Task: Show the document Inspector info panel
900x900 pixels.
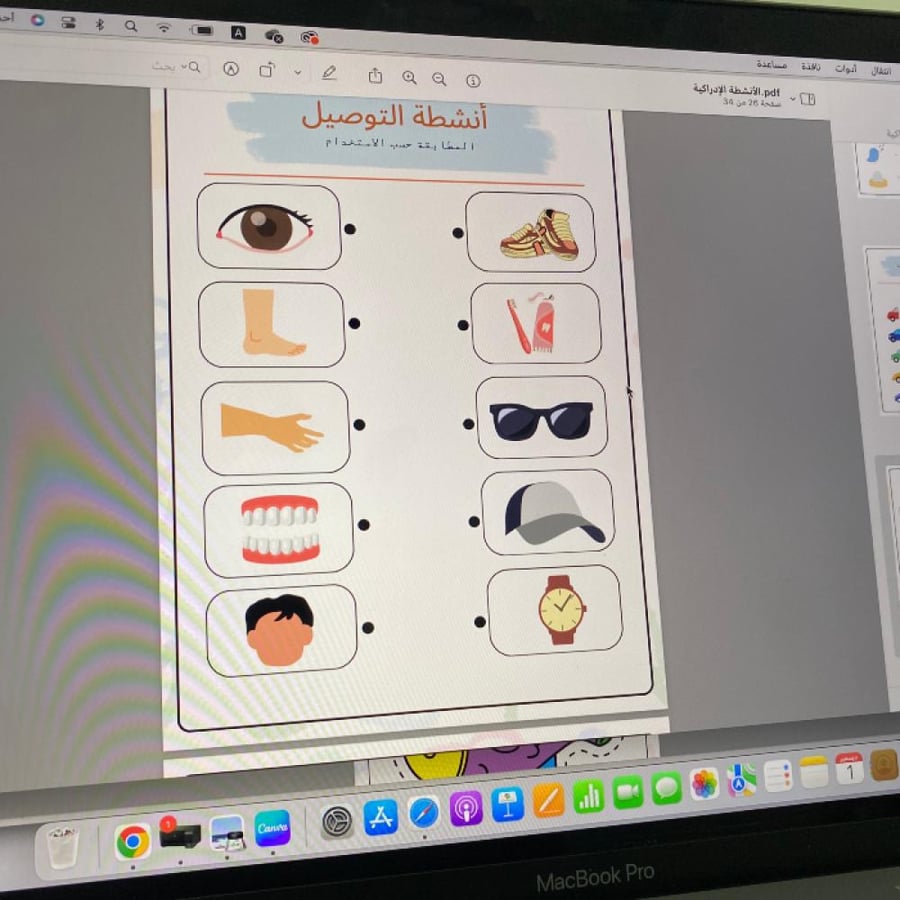Action: point(473,81)
